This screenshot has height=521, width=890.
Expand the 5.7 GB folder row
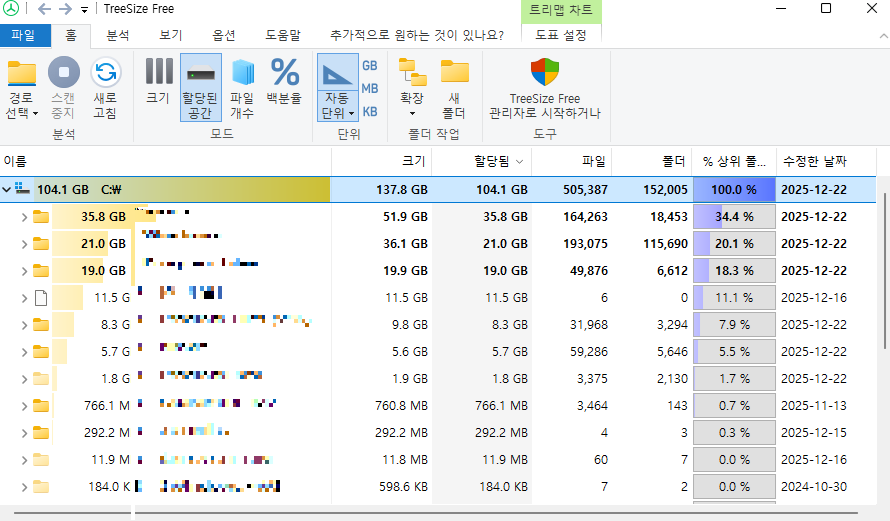24,352
